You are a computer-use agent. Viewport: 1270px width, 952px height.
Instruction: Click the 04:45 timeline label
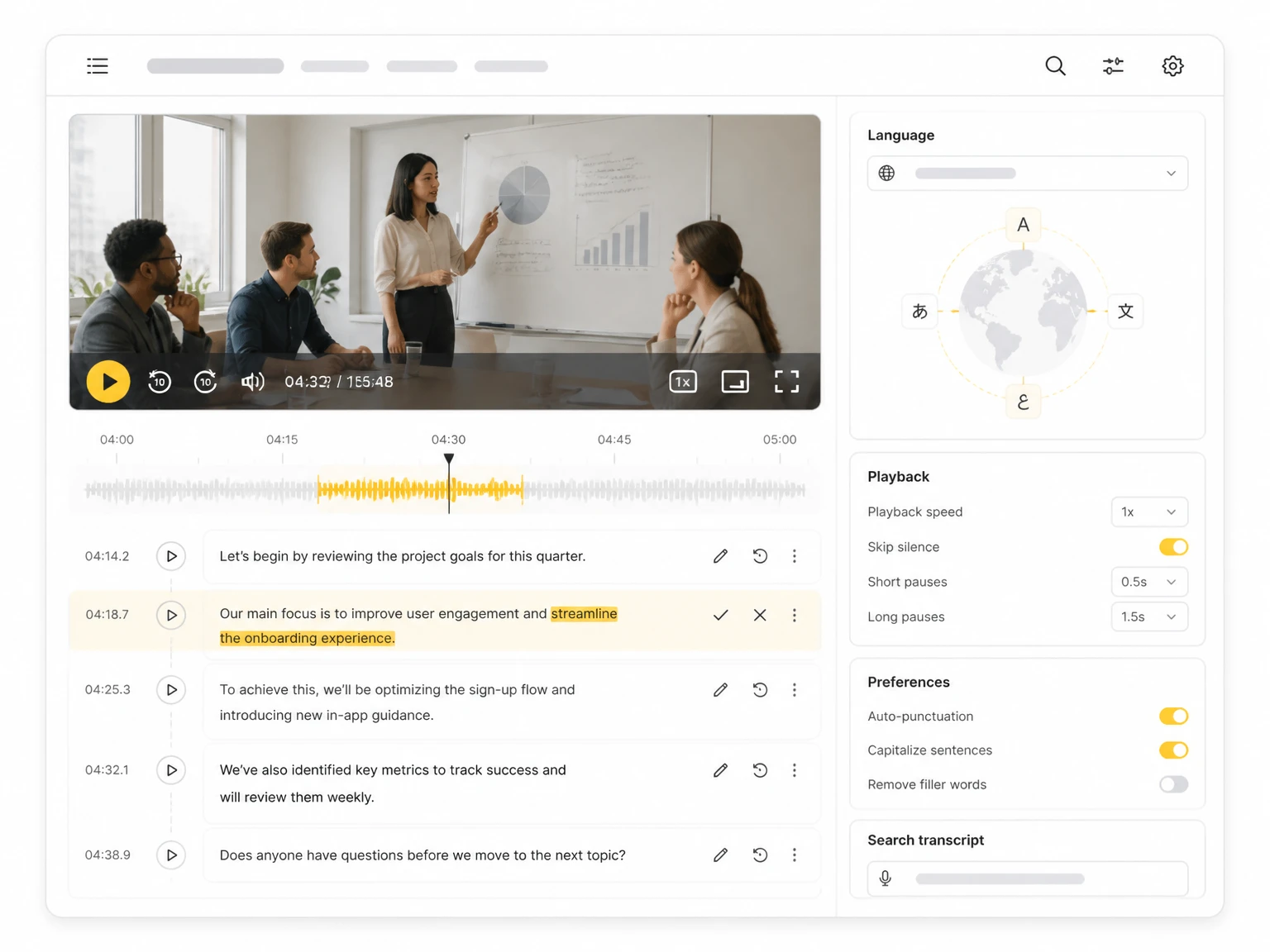coord(614,440)
